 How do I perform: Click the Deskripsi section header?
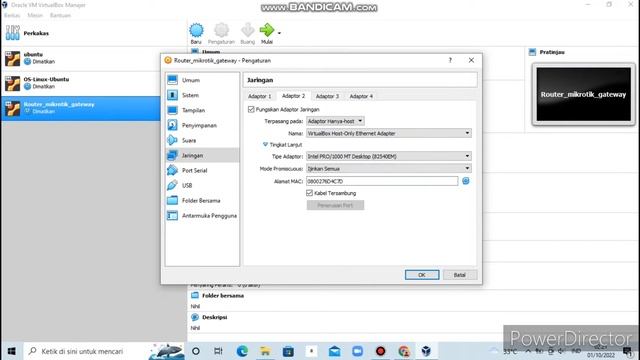[x=209, y=317]
